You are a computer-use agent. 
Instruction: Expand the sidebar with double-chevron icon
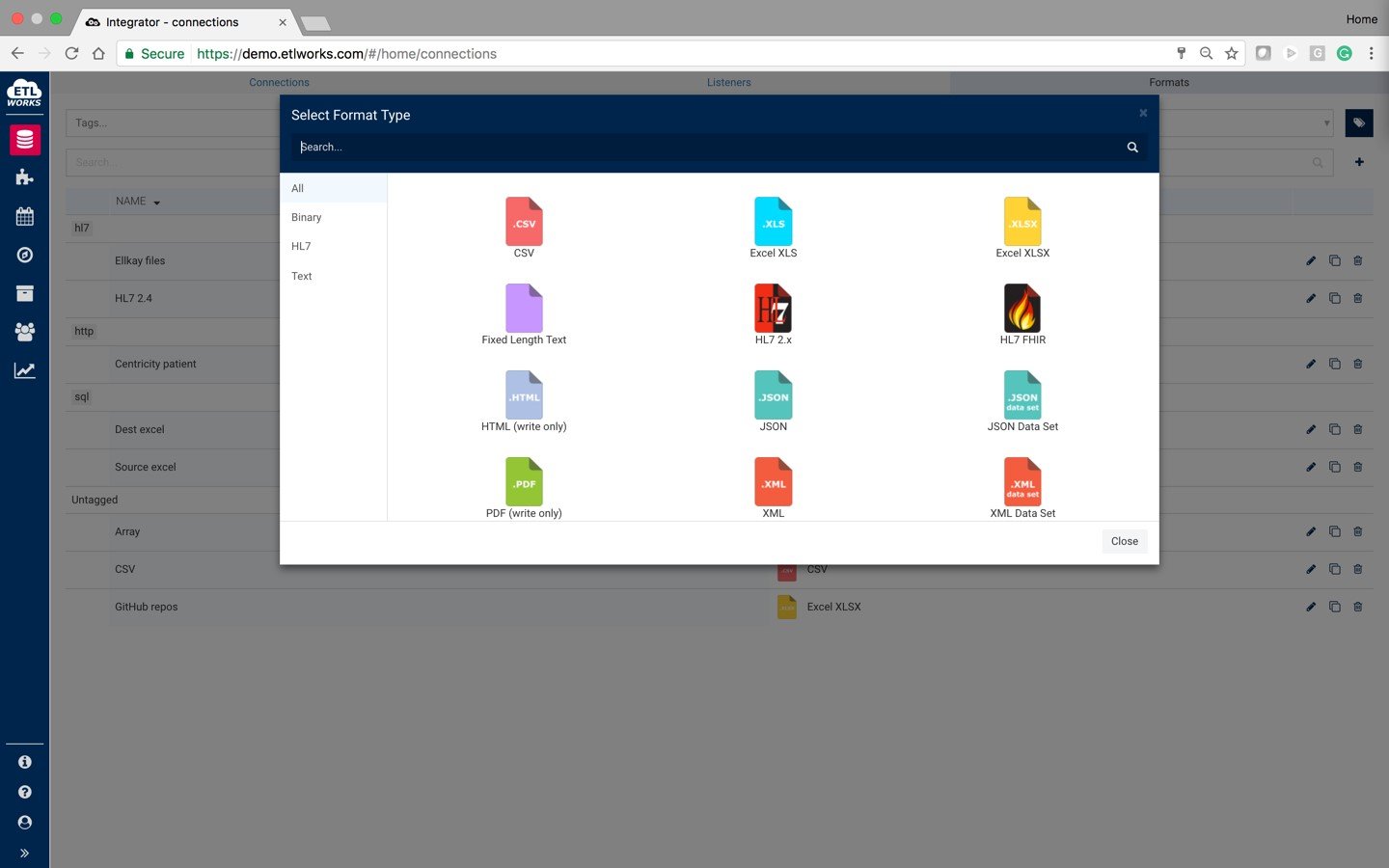pyautogui.click(x=24, y=853)
